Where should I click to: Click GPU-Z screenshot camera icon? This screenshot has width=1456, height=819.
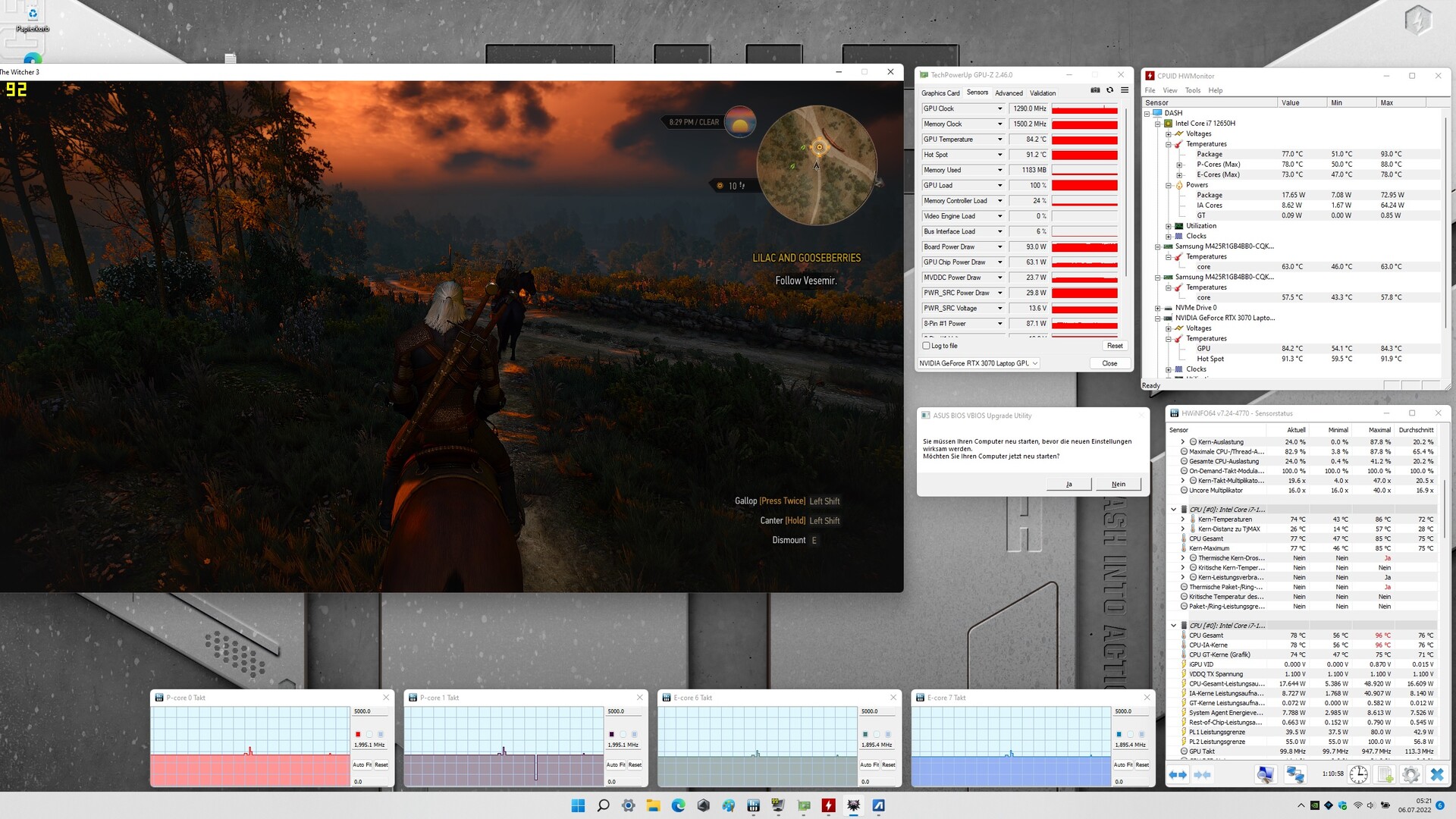tap(1095, 90)
